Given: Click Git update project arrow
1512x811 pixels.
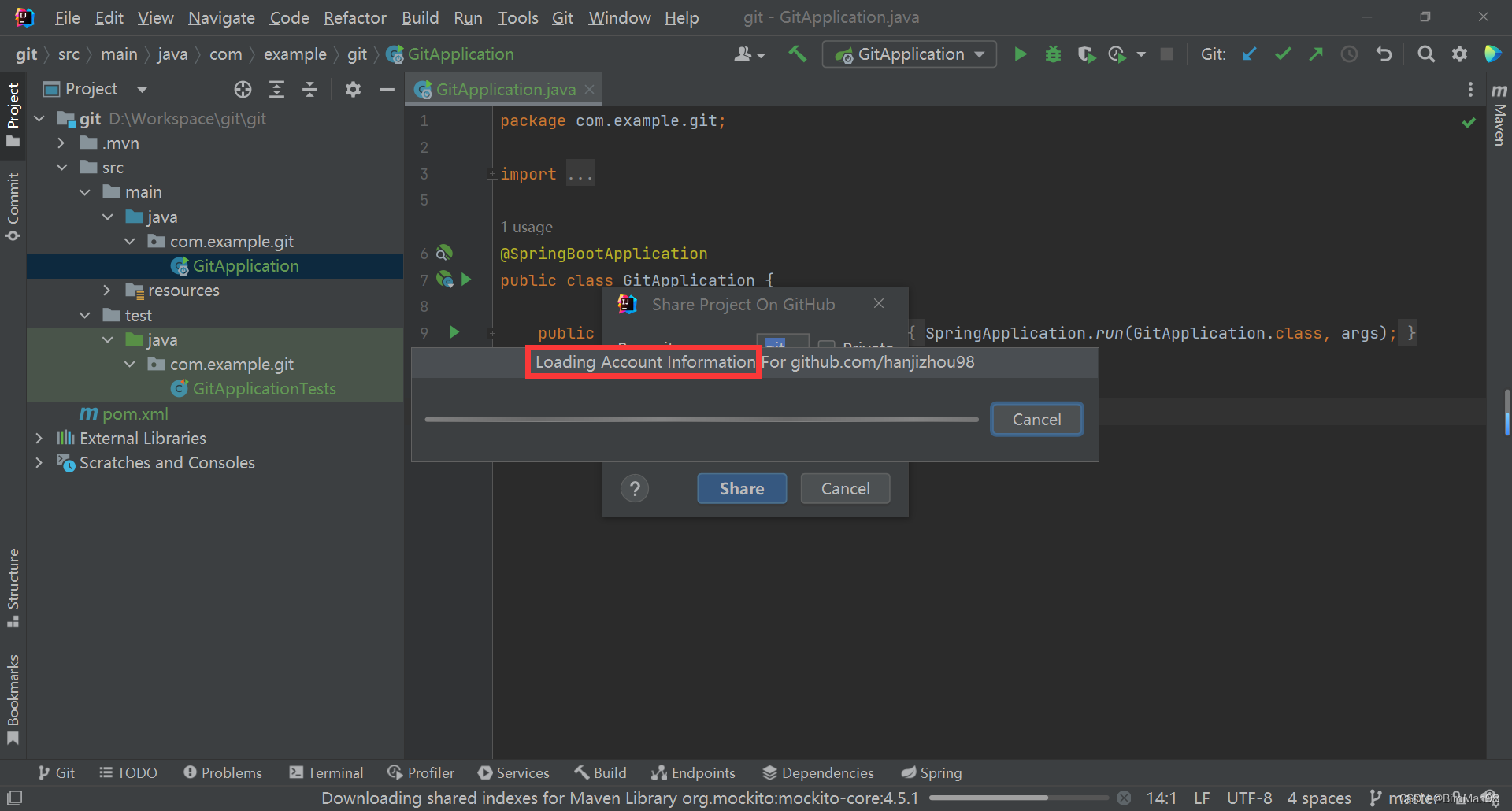Looking at the screenshot, I should coord(1249,54).
